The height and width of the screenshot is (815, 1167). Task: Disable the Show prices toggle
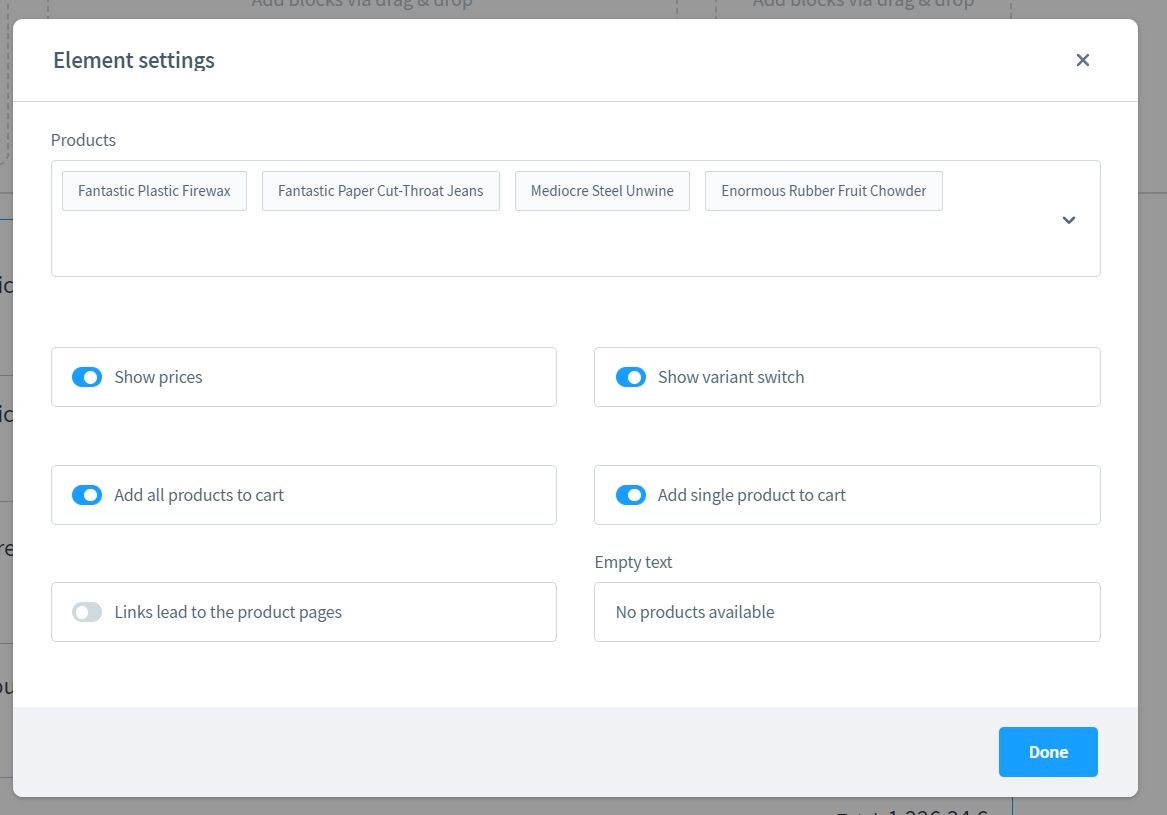pyautogui.click(x=87, y=377)
